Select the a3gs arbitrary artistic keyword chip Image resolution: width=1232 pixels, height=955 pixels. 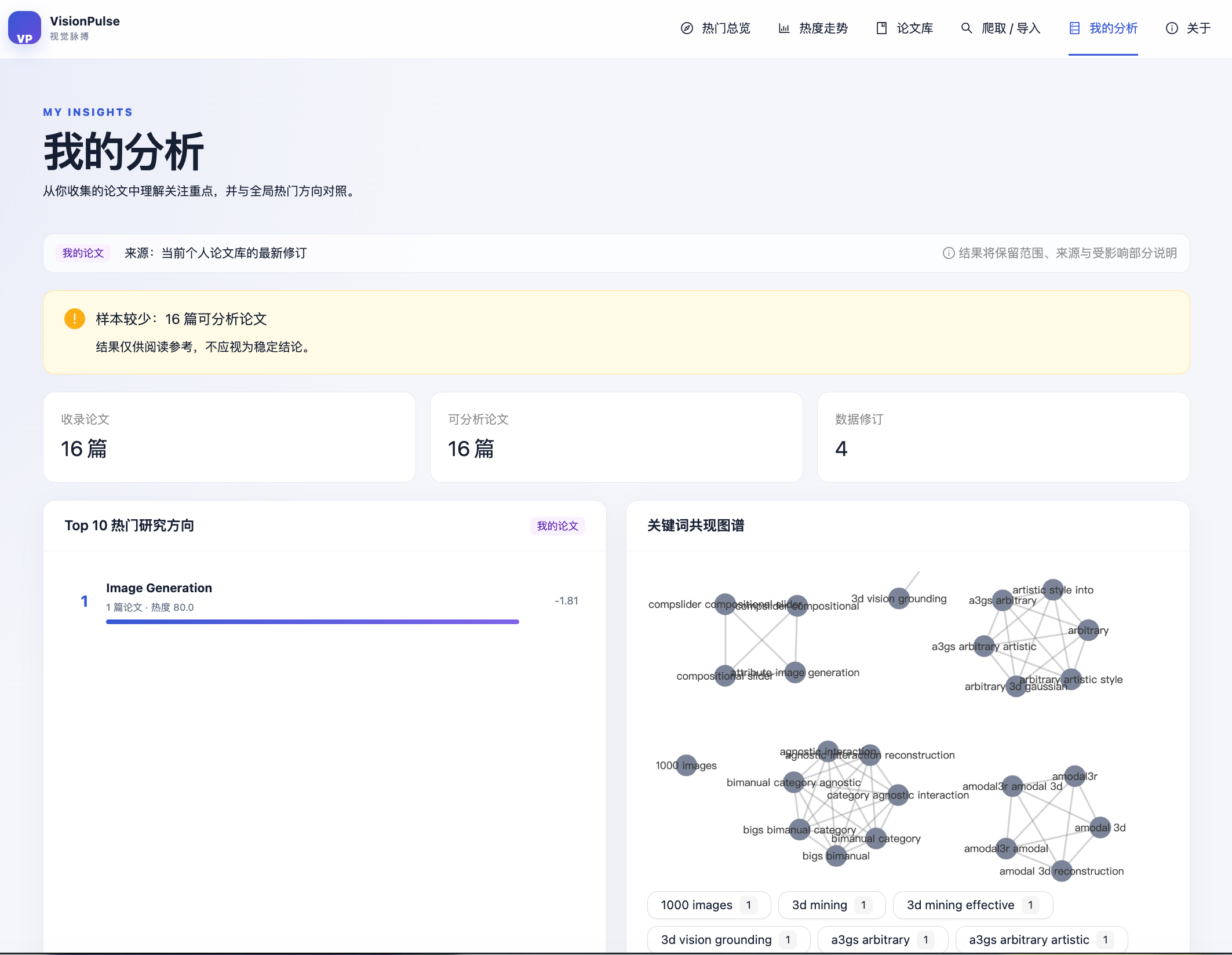tap(1041, 940)
